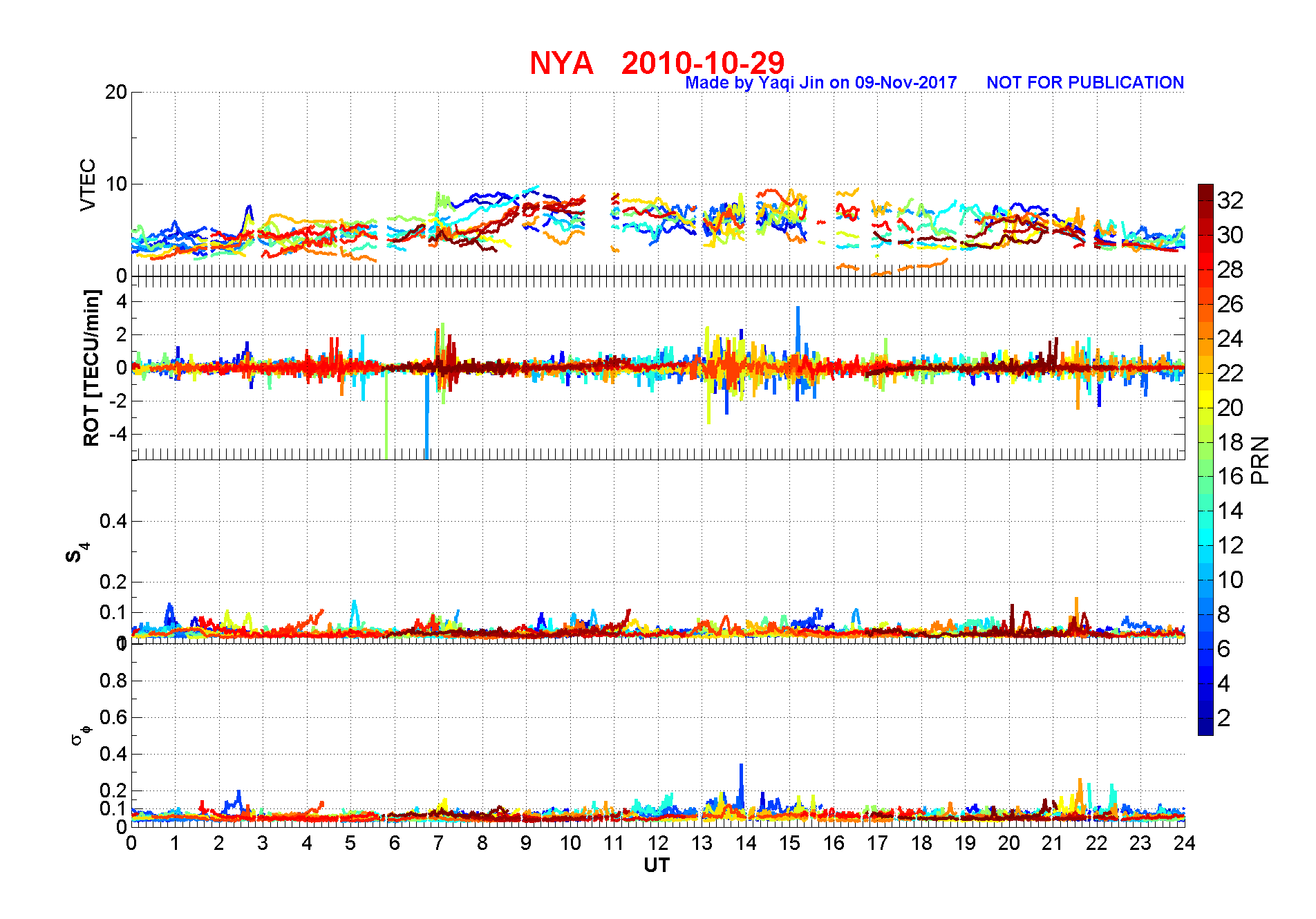Click the x-axis tick label "12"
This screenshot has width=1316, height=919.
tap(658, 843)
